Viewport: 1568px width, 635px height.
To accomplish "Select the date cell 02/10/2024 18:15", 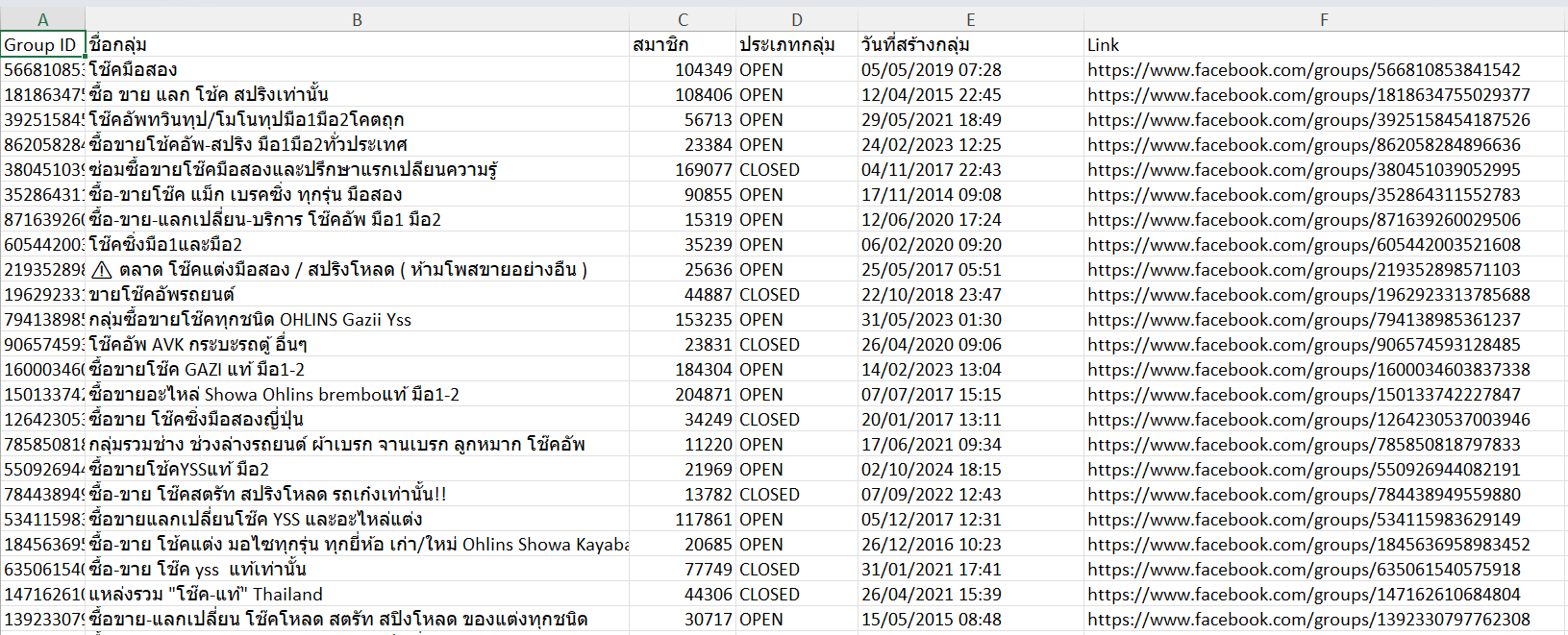I will click(931, 470).
